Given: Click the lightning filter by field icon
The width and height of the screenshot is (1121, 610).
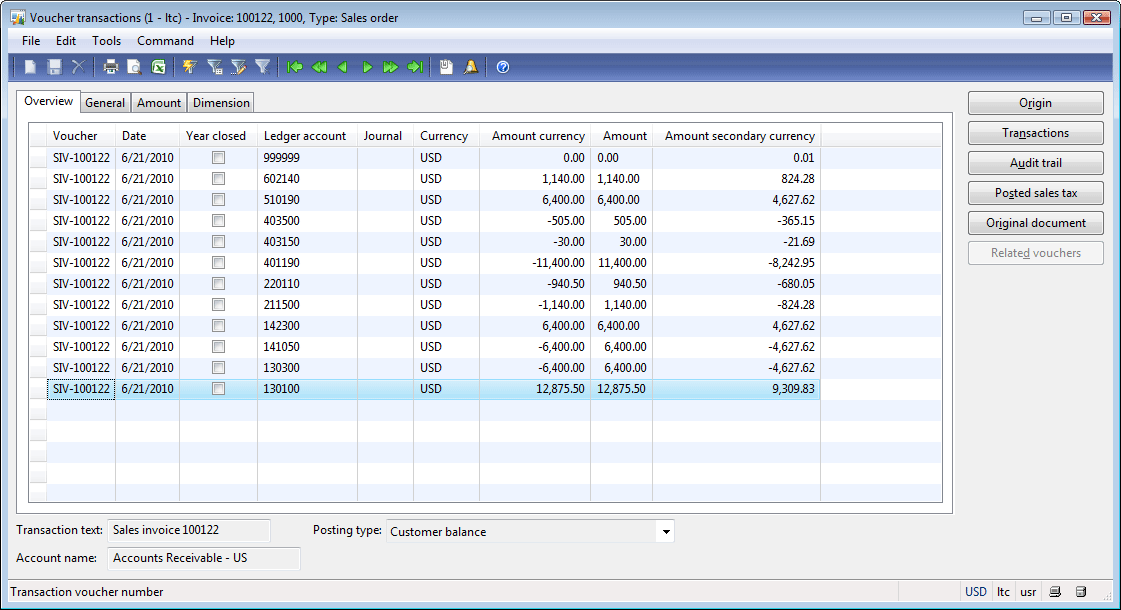Looking at the screenshot, I should click(x=189, y=67).
